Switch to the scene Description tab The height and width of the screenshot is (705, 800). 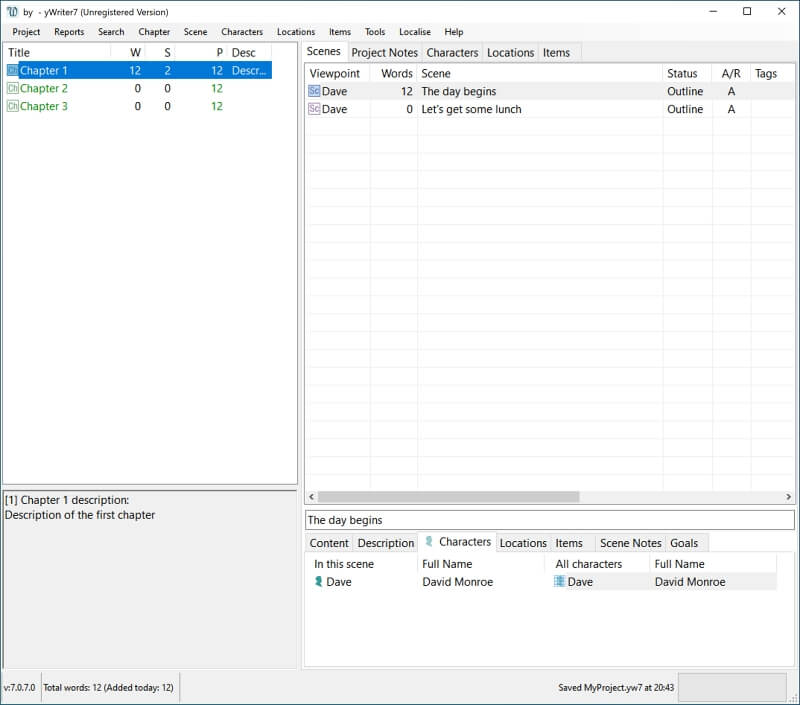click(x=386, y=543)
